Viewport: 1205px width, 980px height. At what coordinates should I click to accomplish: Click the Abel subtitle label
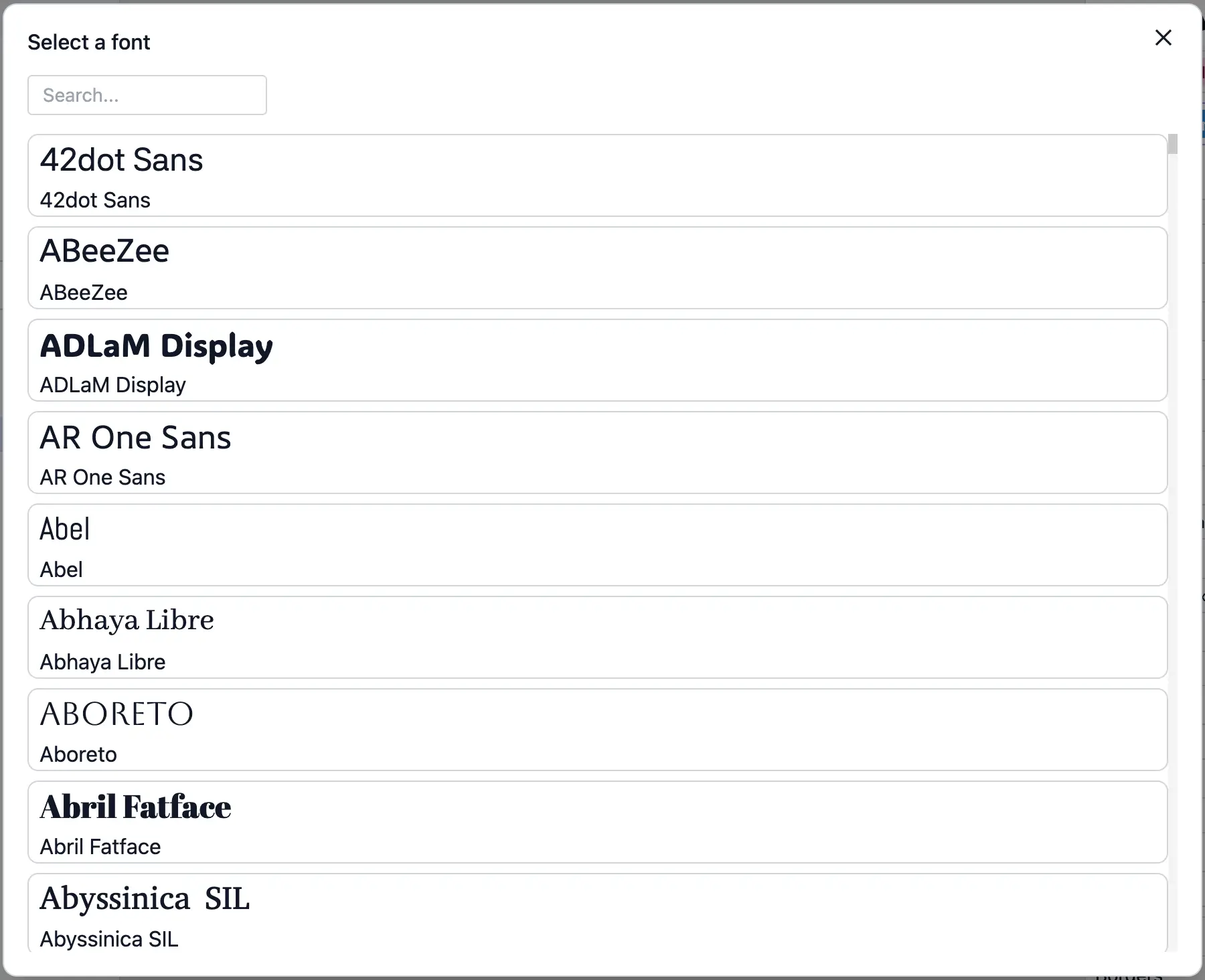click(62, 569)
